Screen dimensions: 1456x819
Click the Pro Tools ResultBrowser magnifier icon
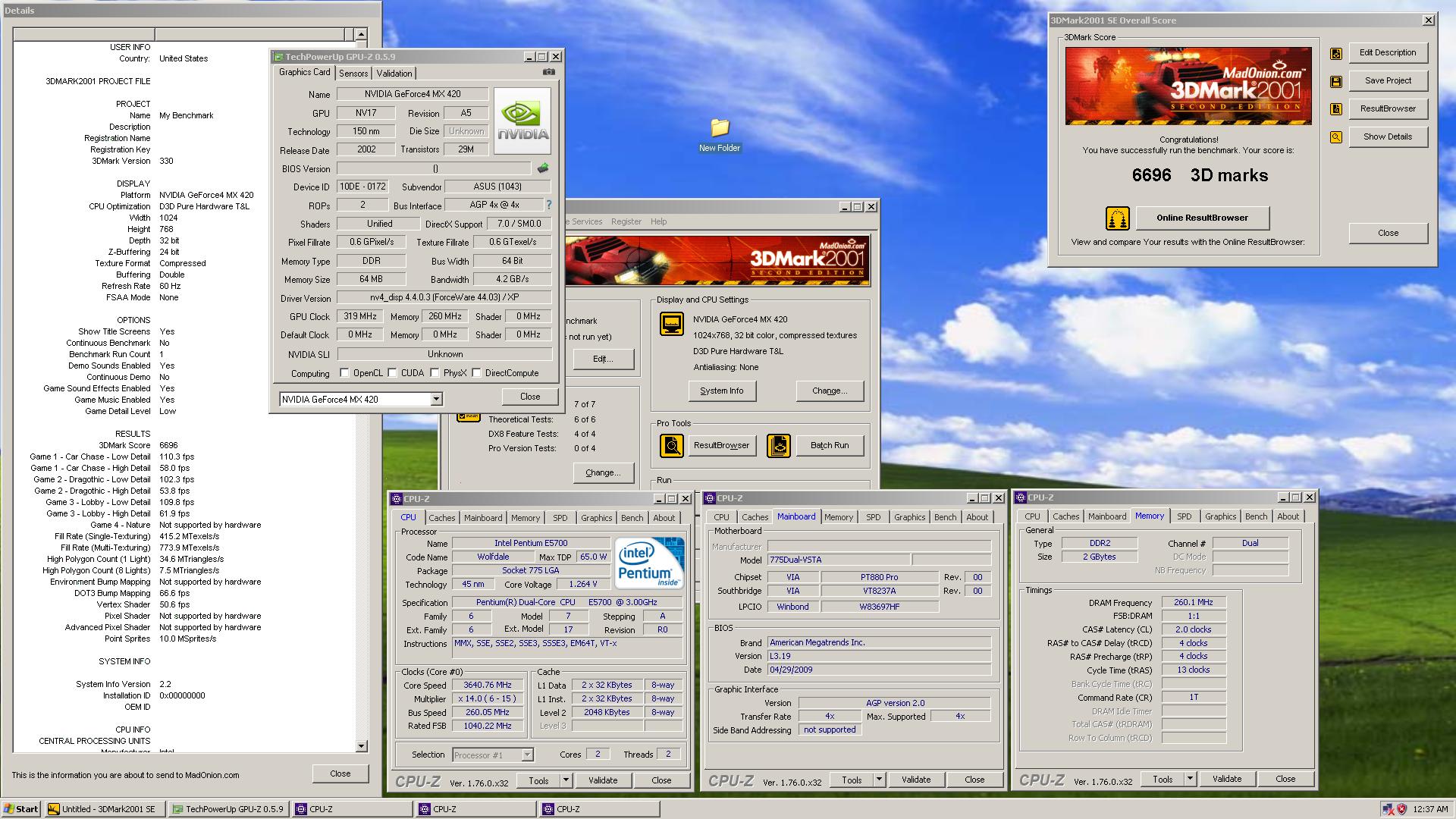point(672,446)
